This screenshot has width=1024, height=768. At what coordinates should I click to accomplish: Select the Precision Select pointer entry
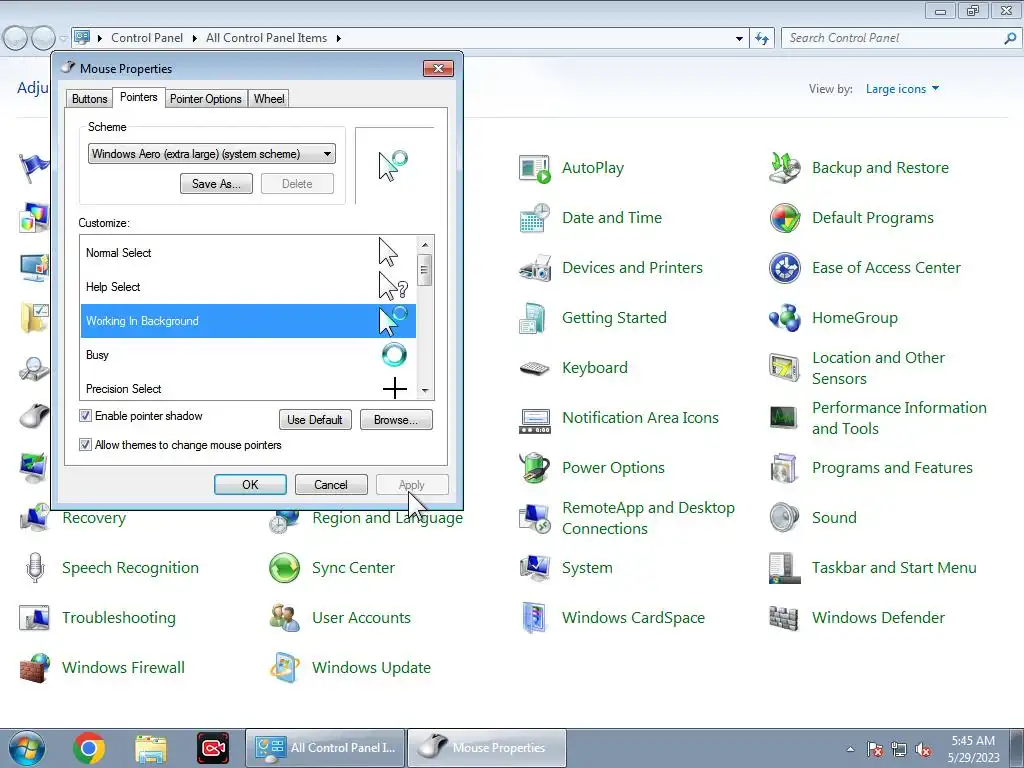pos(248,388)
